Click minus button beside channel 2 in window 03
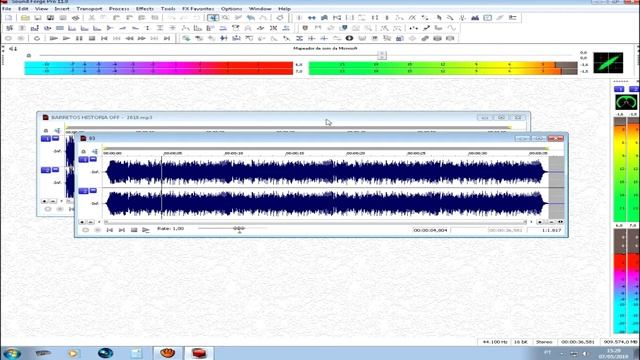 click(x=93, y=190)
